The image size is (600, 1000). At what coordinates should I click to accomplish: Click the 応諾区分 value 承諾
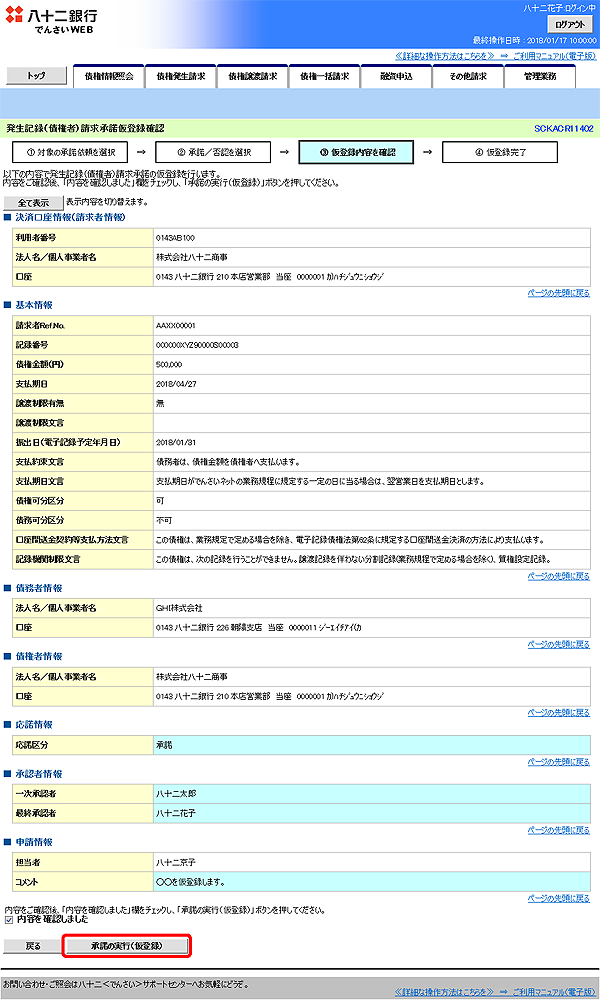click(x=164, y=745)
